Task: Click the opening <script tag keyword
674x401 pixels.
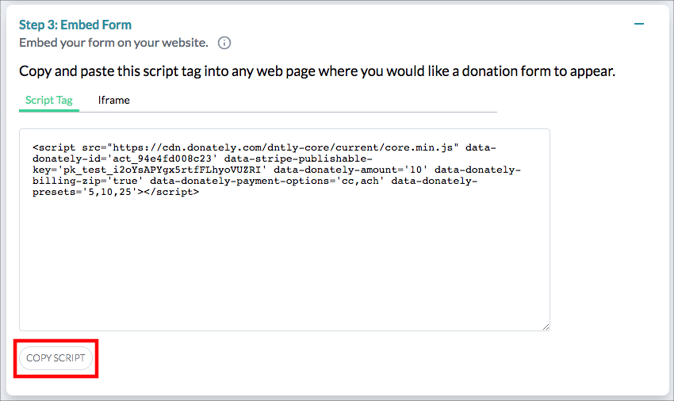Action: tap(54, 148)
